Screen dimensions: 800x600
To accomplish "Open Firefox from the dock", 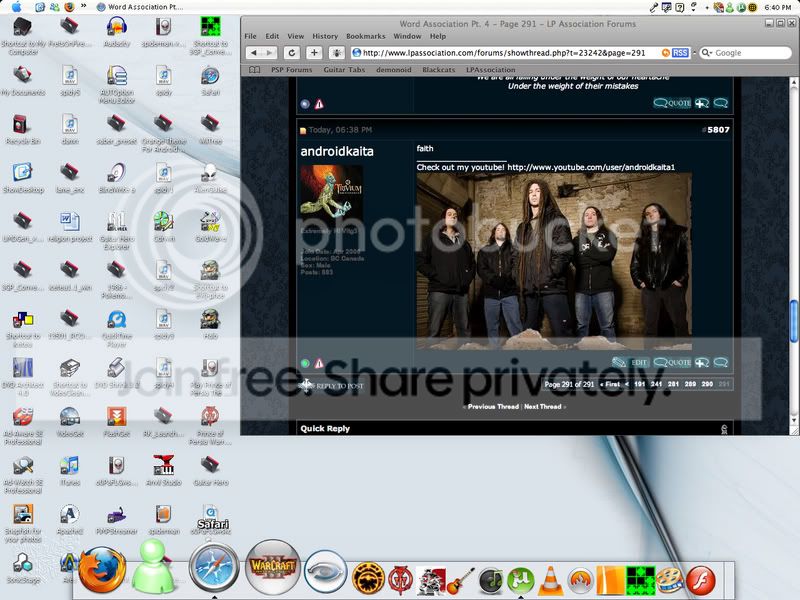I will coord(101,571).
